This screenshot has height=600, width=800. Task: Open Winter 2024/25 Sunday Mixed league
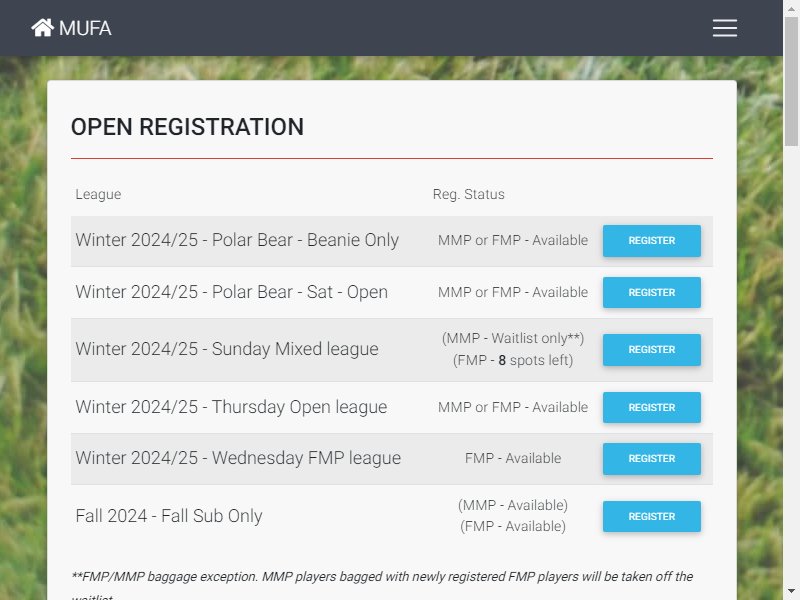tap(227, 349)
